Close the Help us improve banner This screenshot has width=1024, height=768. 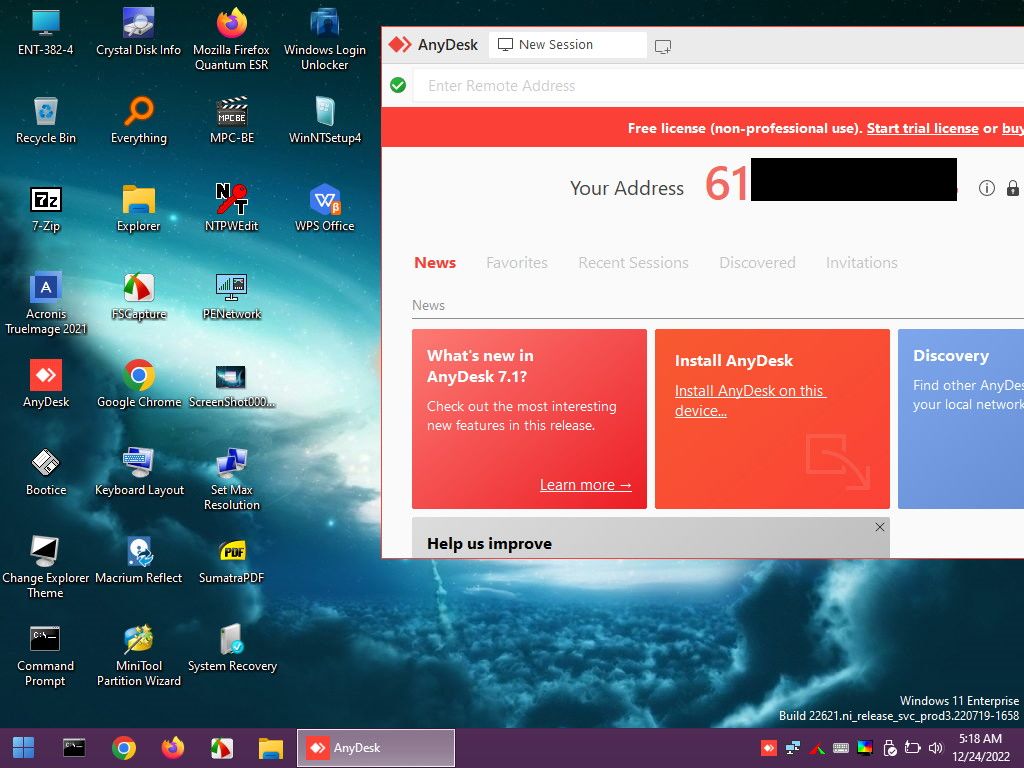click(880, 527)
